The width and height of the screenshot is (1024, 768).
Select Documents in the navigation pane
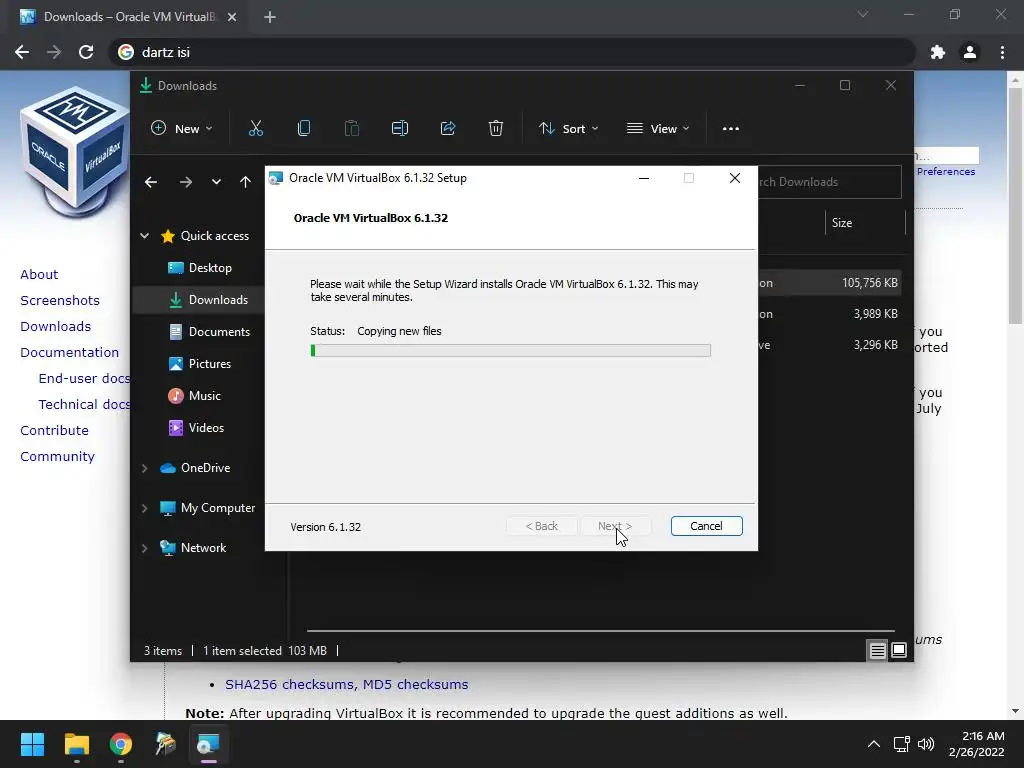click(x=209, y=332)
